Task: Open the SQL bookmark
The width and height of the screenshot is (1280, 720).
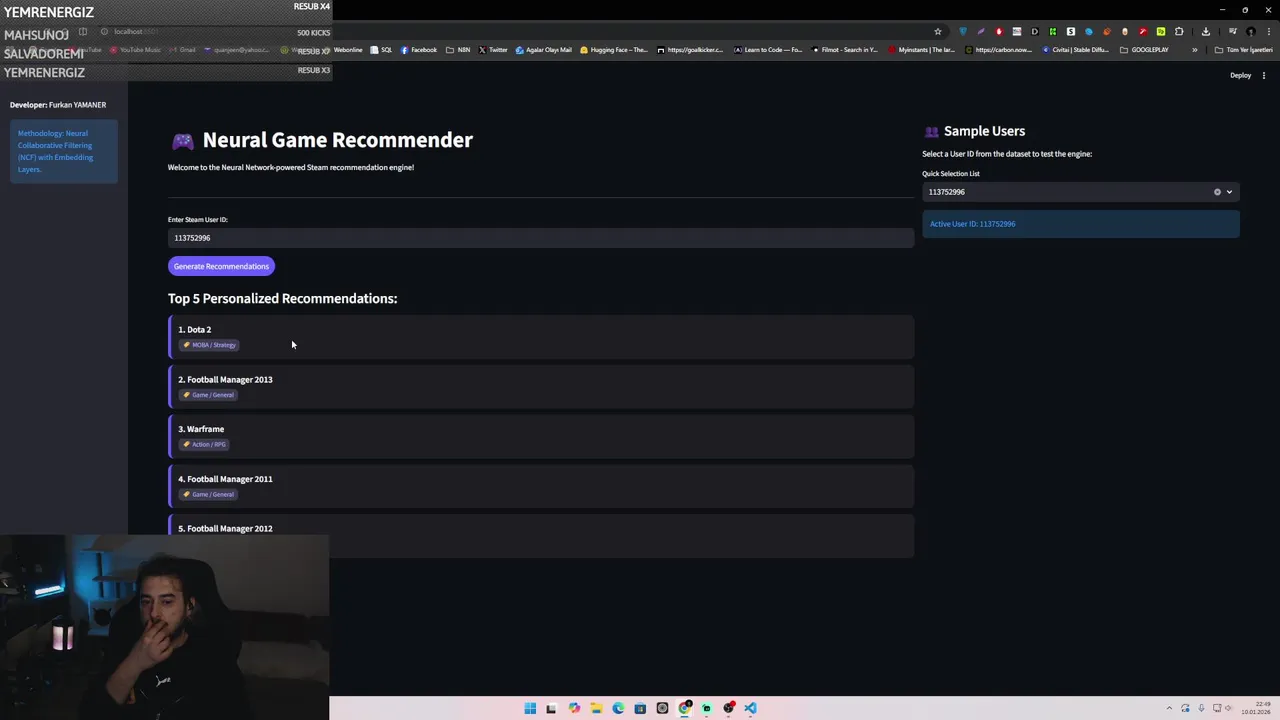Action: pos(381,50)
